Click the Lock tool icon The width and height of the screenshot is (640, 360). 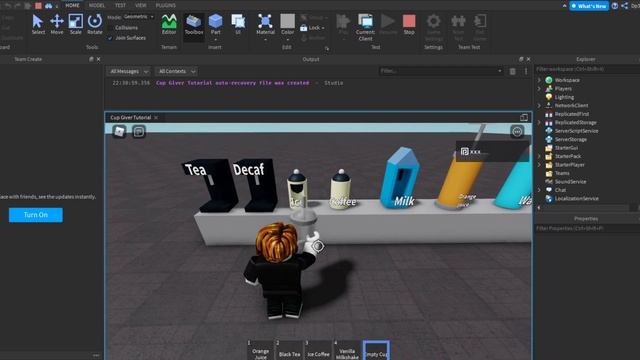click(x=303, y=28)
